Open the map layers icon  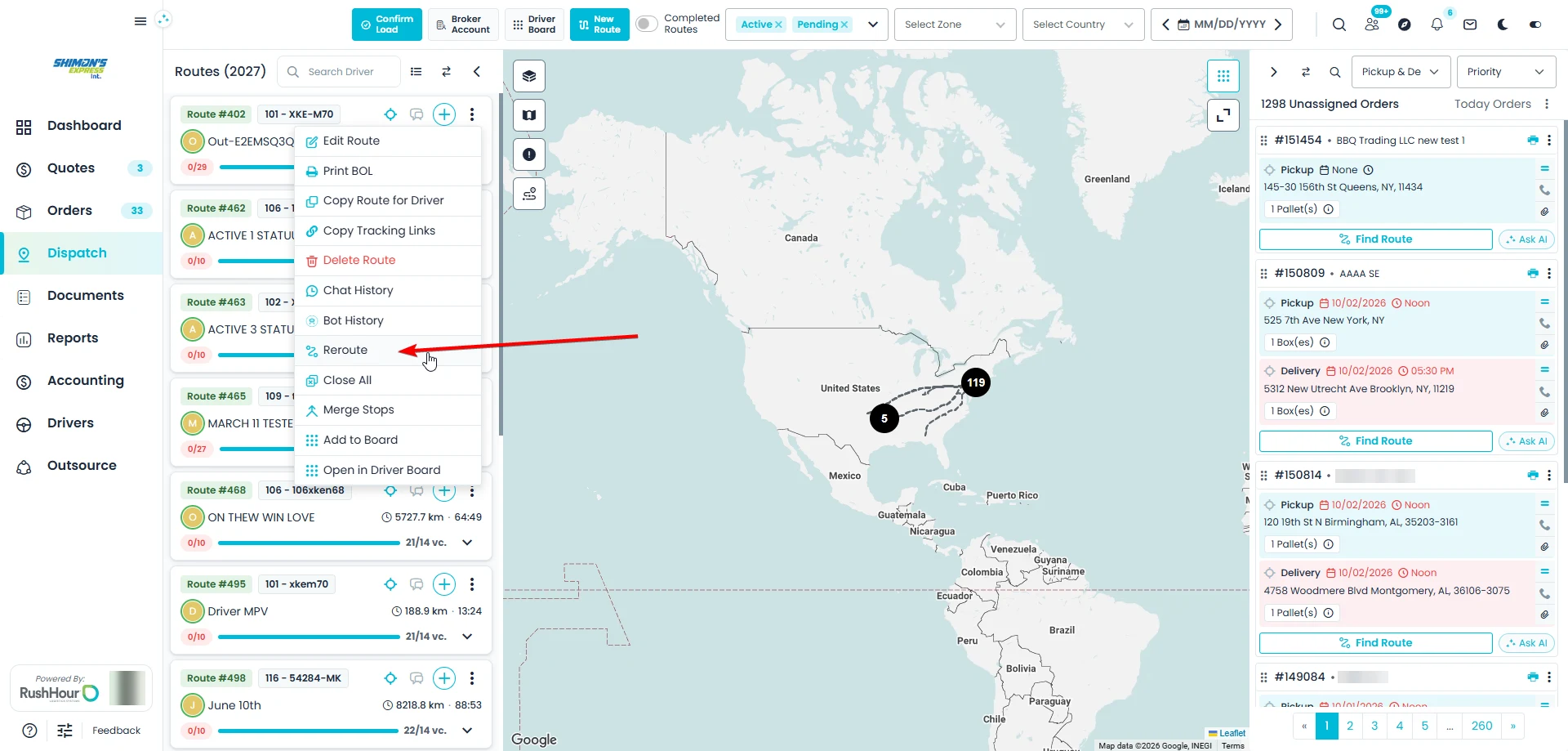click(x=529, y=76)
